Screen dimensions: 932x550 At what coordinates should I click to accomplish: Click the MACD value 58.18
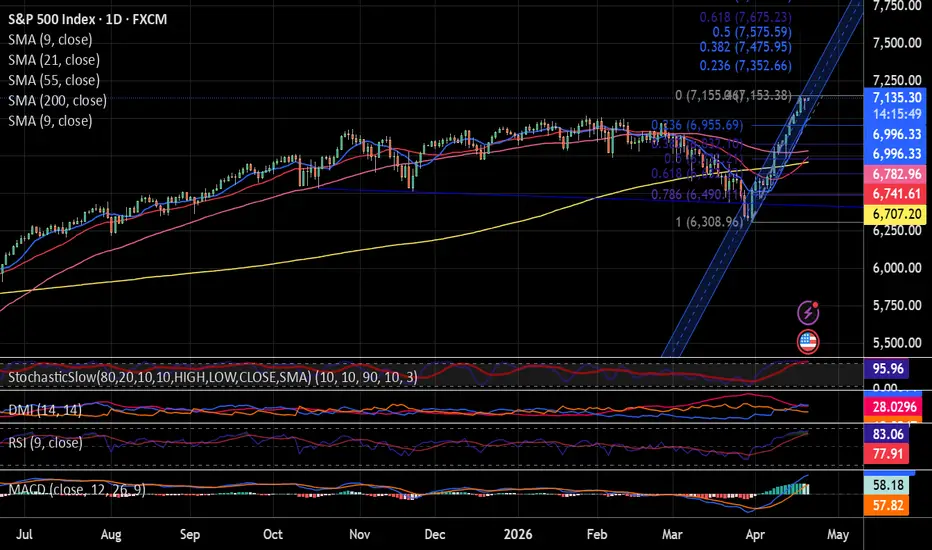[888, 486]
